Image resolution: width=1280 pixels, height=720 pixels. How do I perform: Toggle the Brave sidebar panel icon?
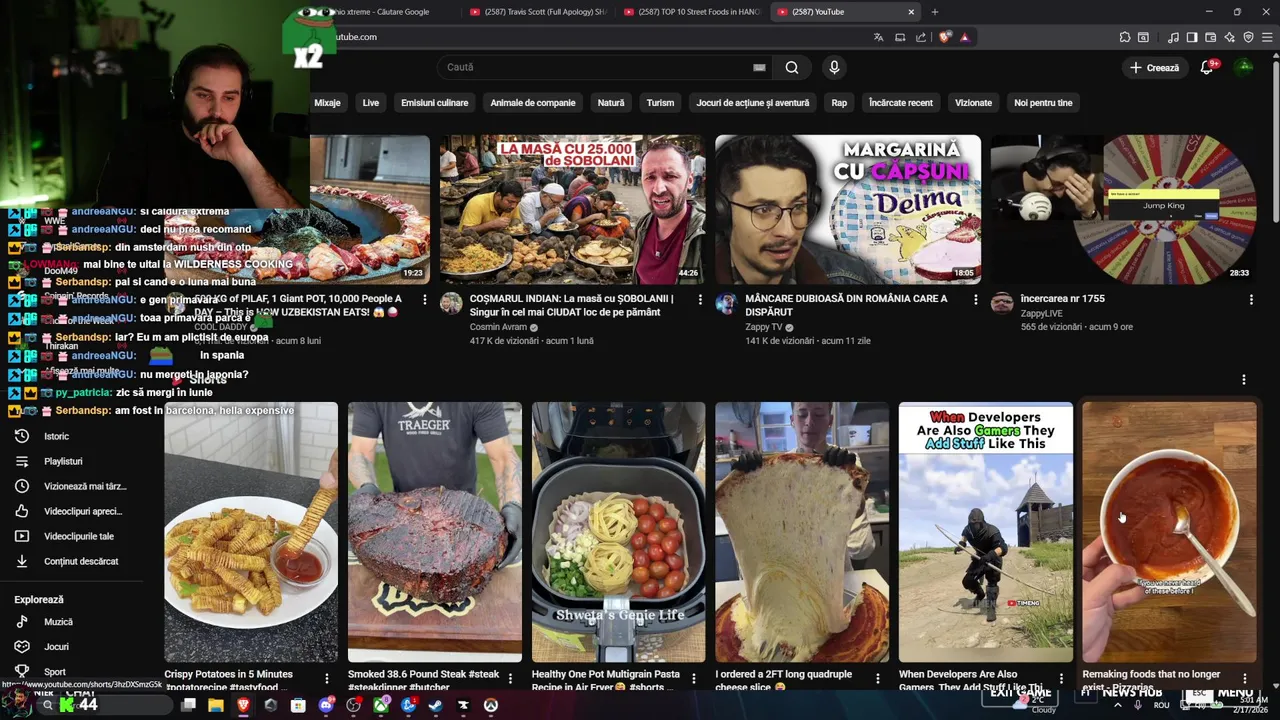click(1192, 37)
